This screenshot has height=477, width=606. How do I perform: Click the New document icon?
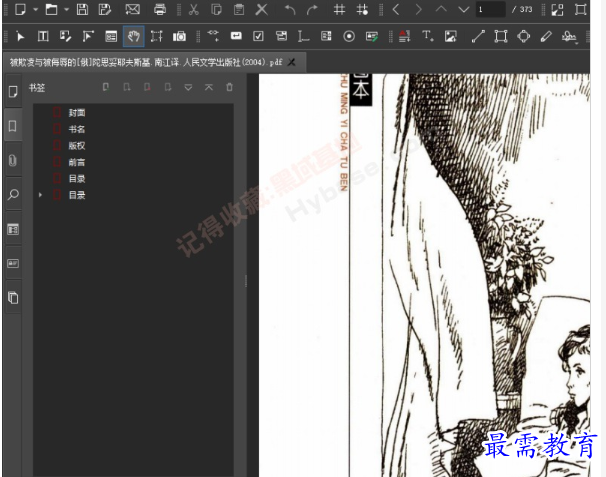[20, 9]
